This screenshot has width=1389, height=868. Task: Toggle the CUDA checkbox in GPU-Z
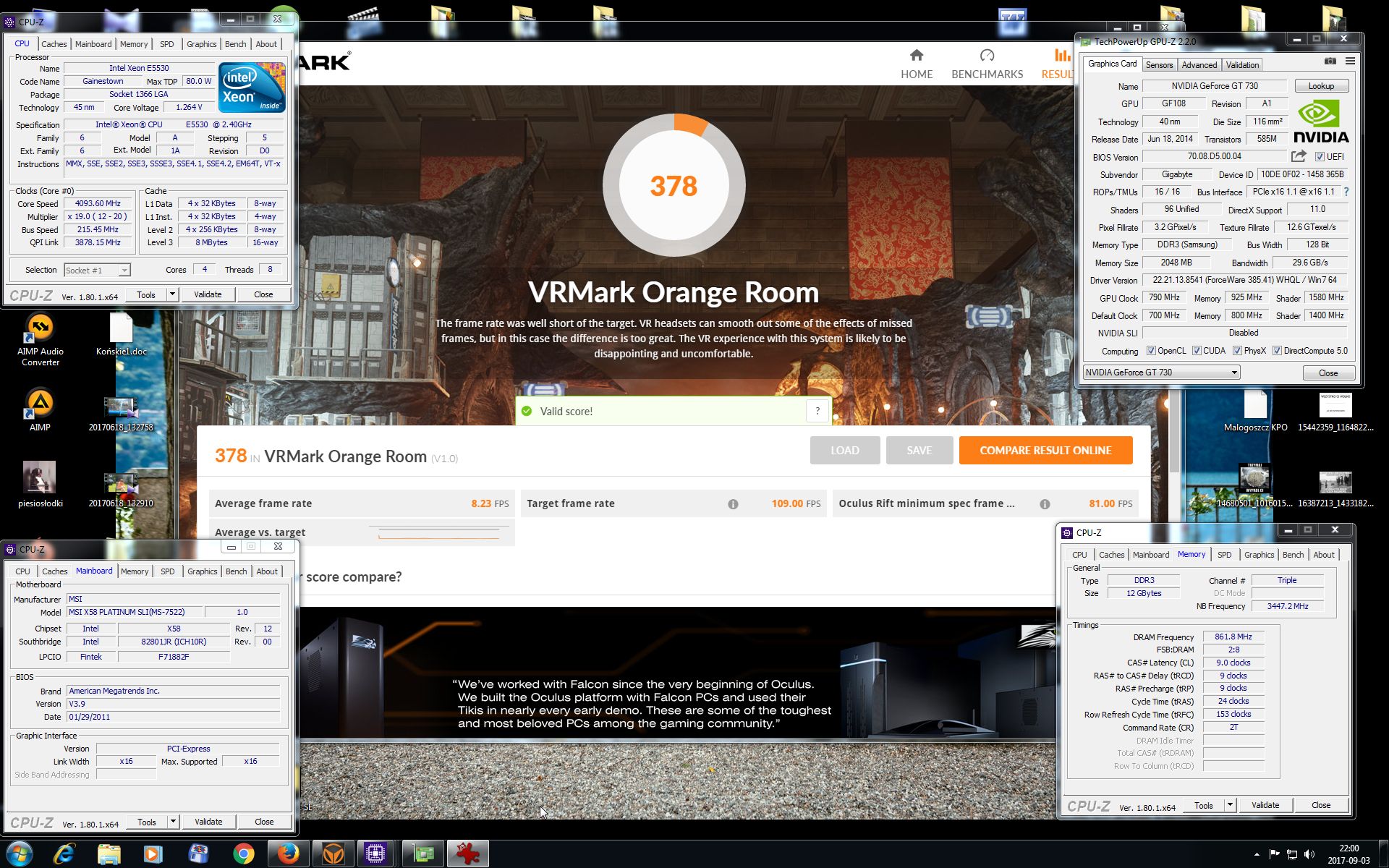click(1197, 351)
